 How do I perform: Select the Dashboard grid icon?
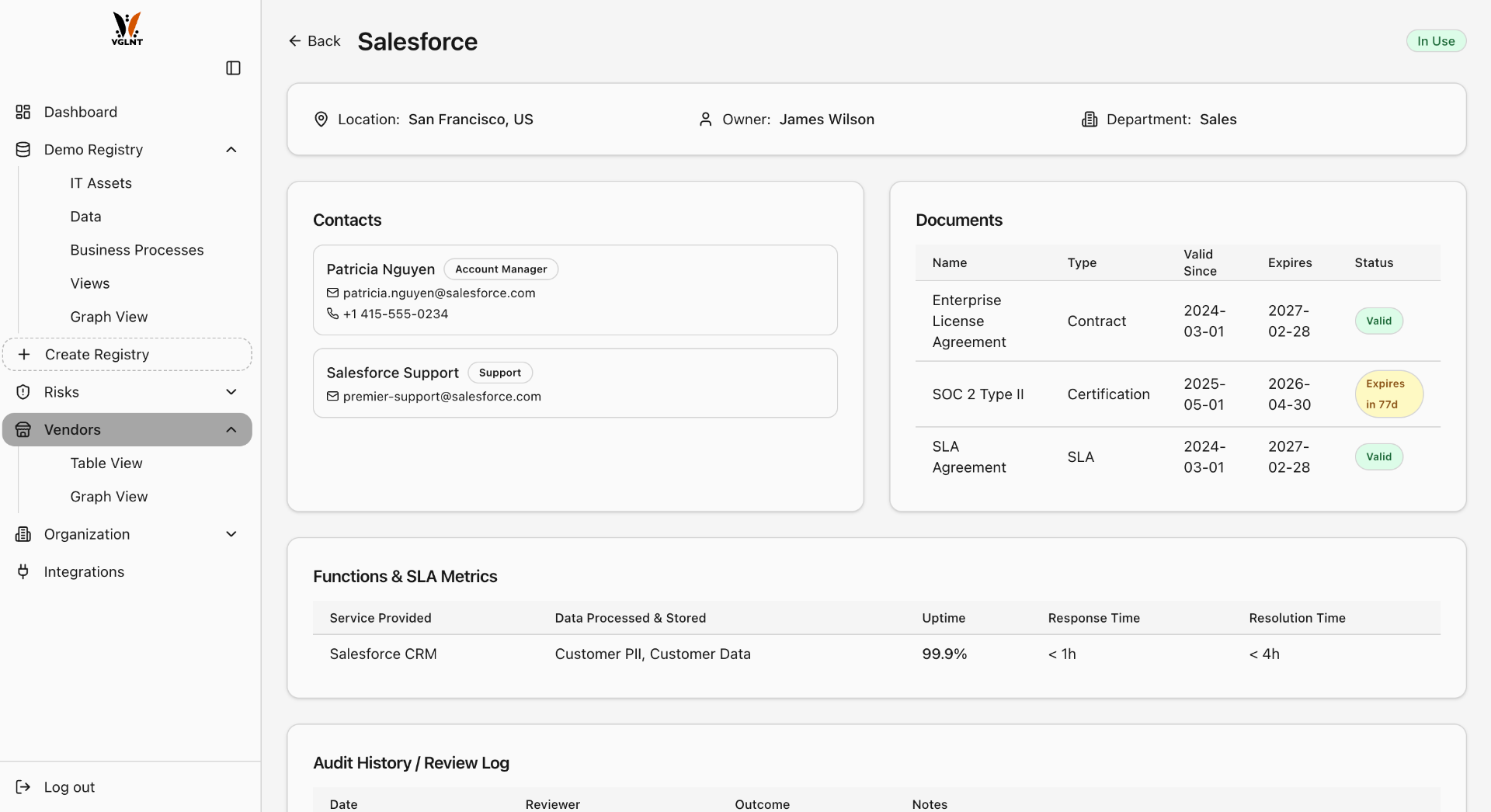point(23,112)
